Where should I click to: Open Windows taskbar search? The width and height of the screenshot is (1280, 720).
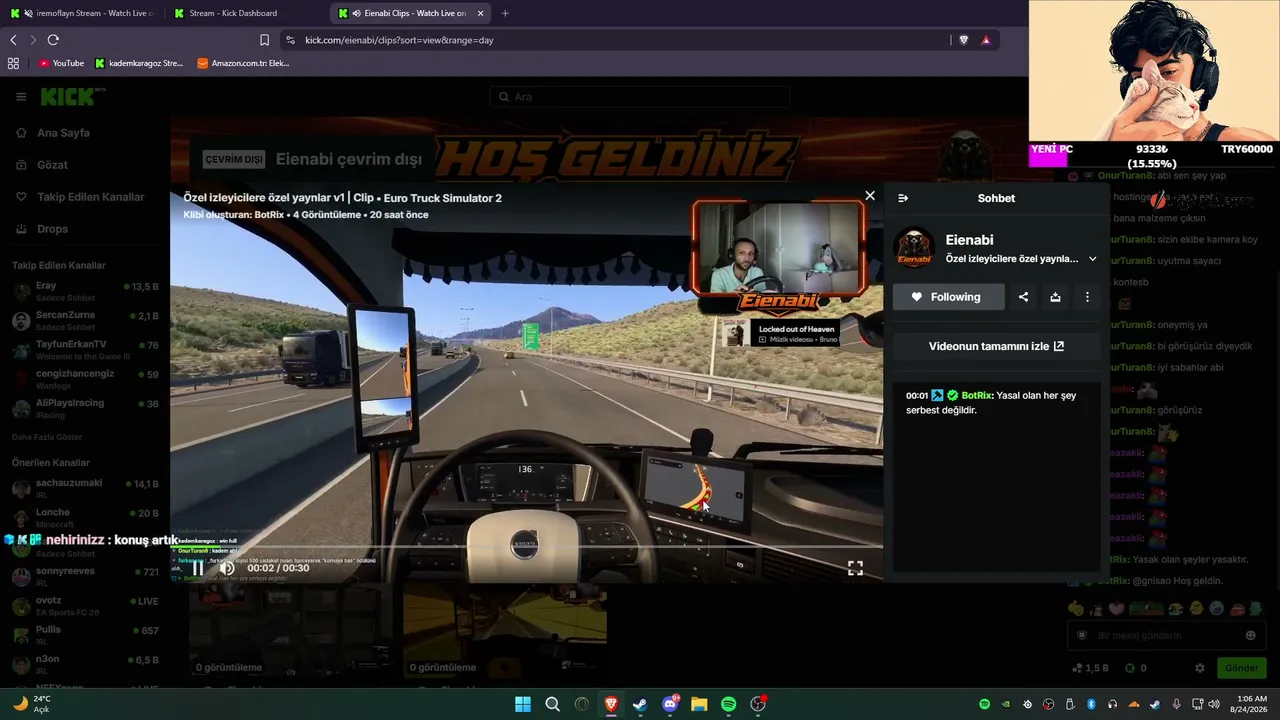(x=552, y=704)
